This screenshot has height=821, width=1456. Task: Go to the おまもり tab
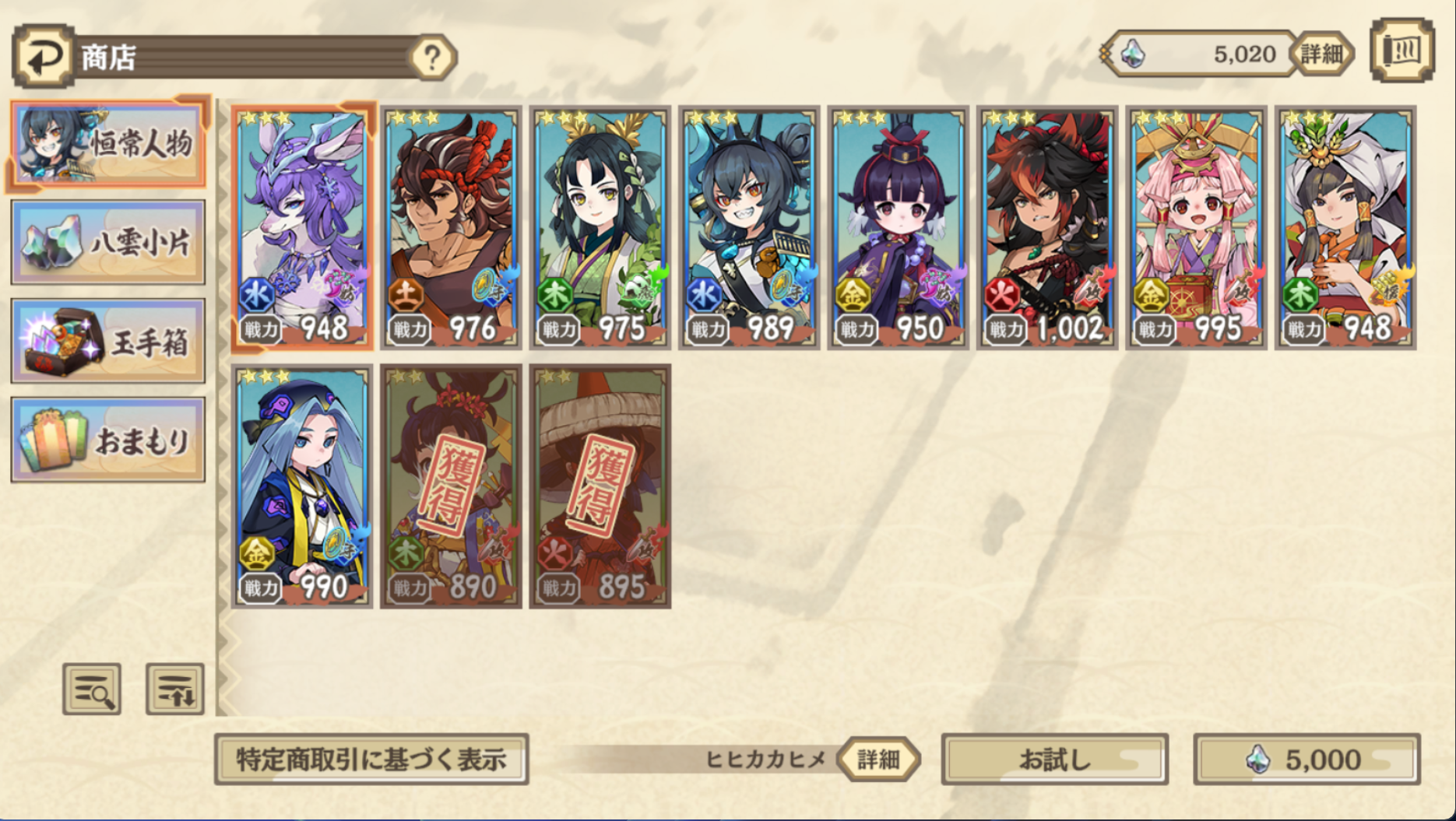pyautogui.click(x=108, y=440)
